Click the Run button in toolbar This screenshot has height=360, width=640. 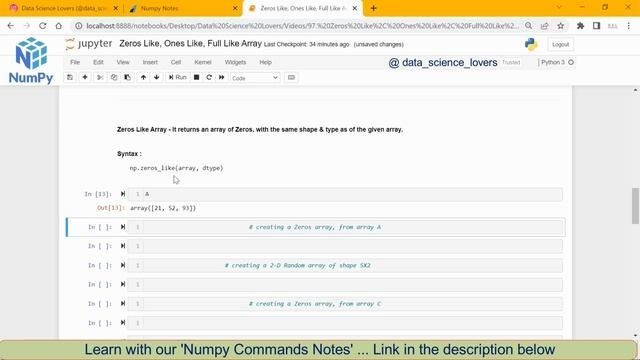[x=178, y=77]
